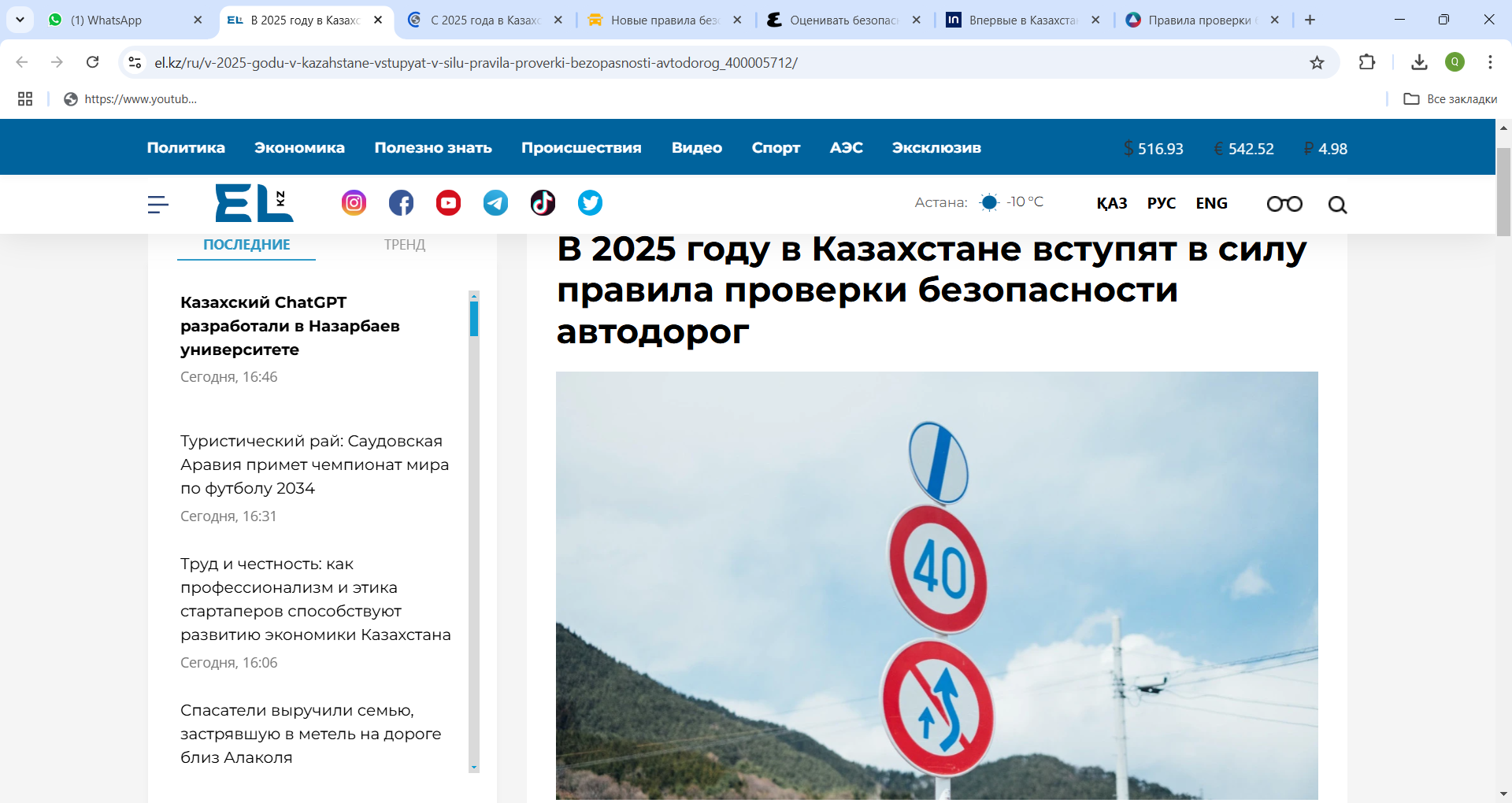Viewport: 1512px width, 803px height.
Task: Open the Эксклюзив section
Action: (x=936, y=148)
